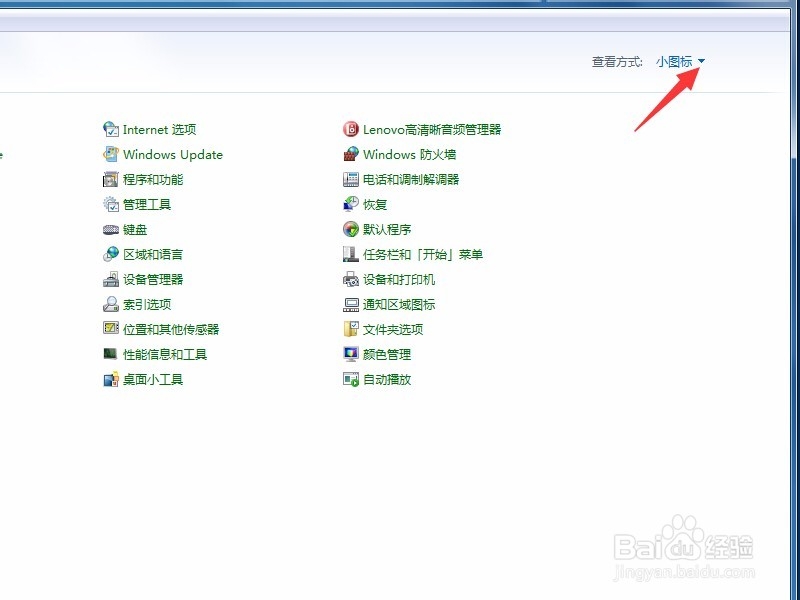This screenshot has width=800, height=600.
Task: Click the 颜色管理 monitor icon
Action: pyautogui.click(x=351, y=354)
